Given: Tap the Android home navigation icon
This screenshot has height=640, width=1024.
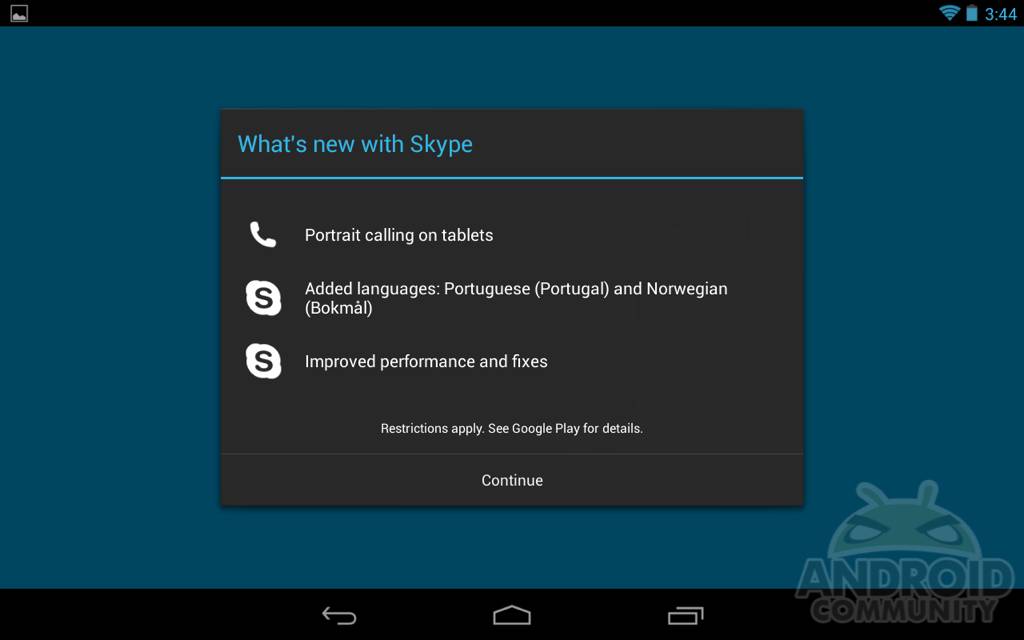Looking at the screenshot, I should tap(512, 615).
